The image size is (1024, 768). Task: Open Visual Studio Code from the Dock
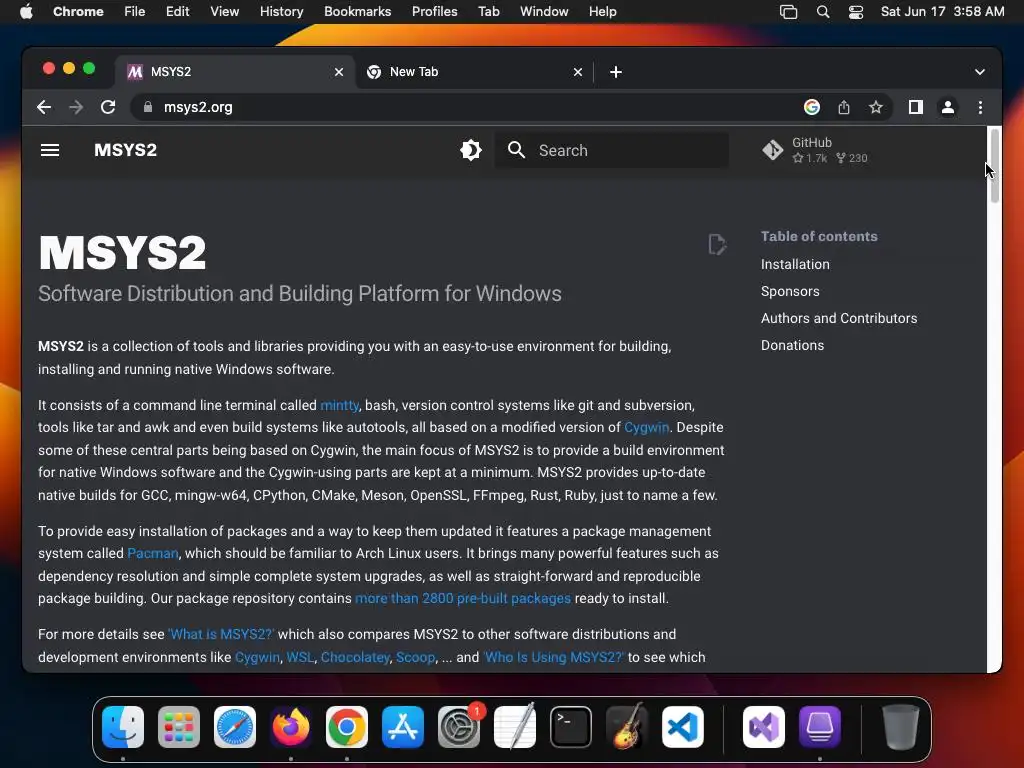tap(682, 727)
